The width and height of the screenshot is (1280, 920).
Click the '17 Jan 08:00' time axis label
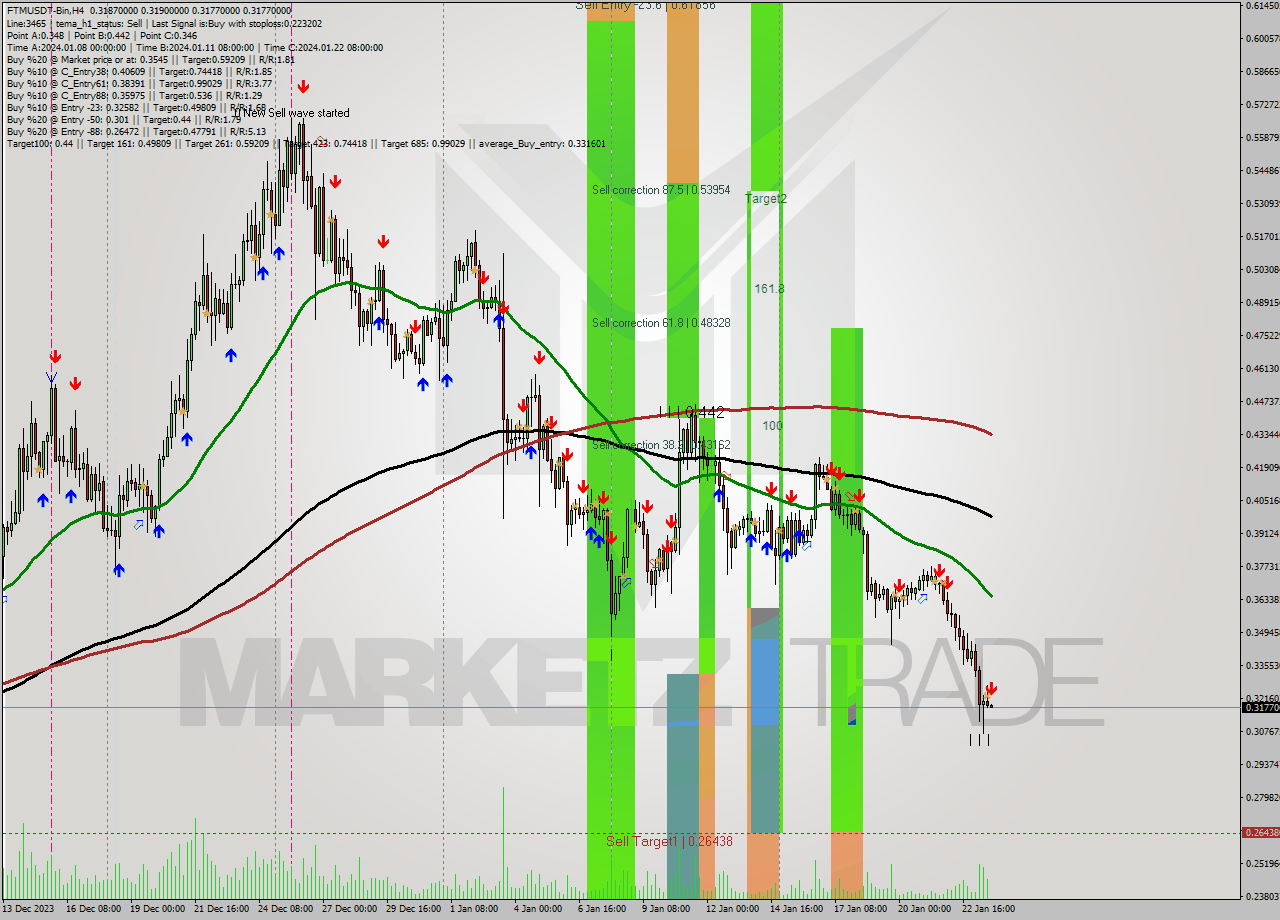[x=861, y=909]
